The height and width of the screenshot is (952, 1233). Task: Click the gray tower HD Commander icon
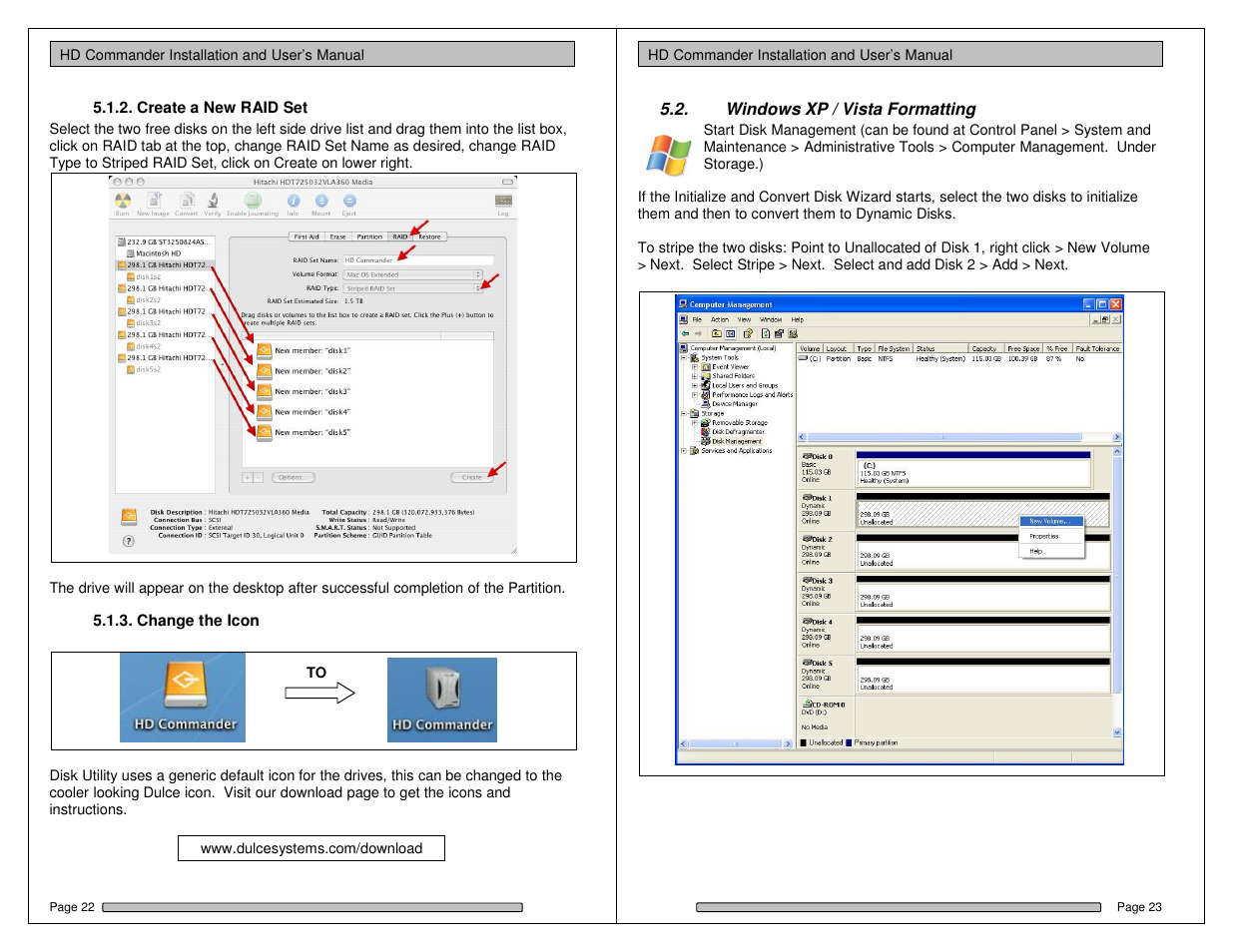pos(442,688)
